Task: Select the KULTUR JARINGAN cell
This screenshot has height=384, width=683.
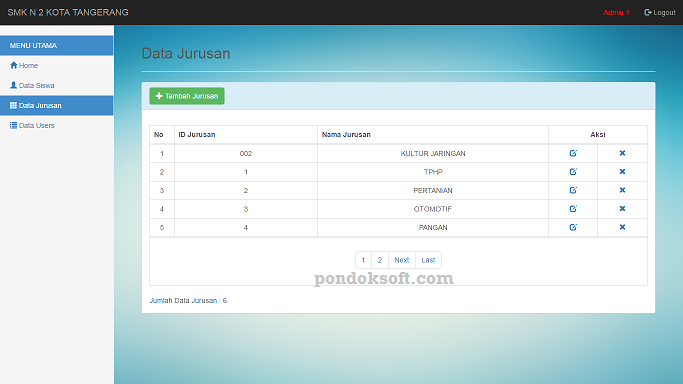Action: click(433, 153)
